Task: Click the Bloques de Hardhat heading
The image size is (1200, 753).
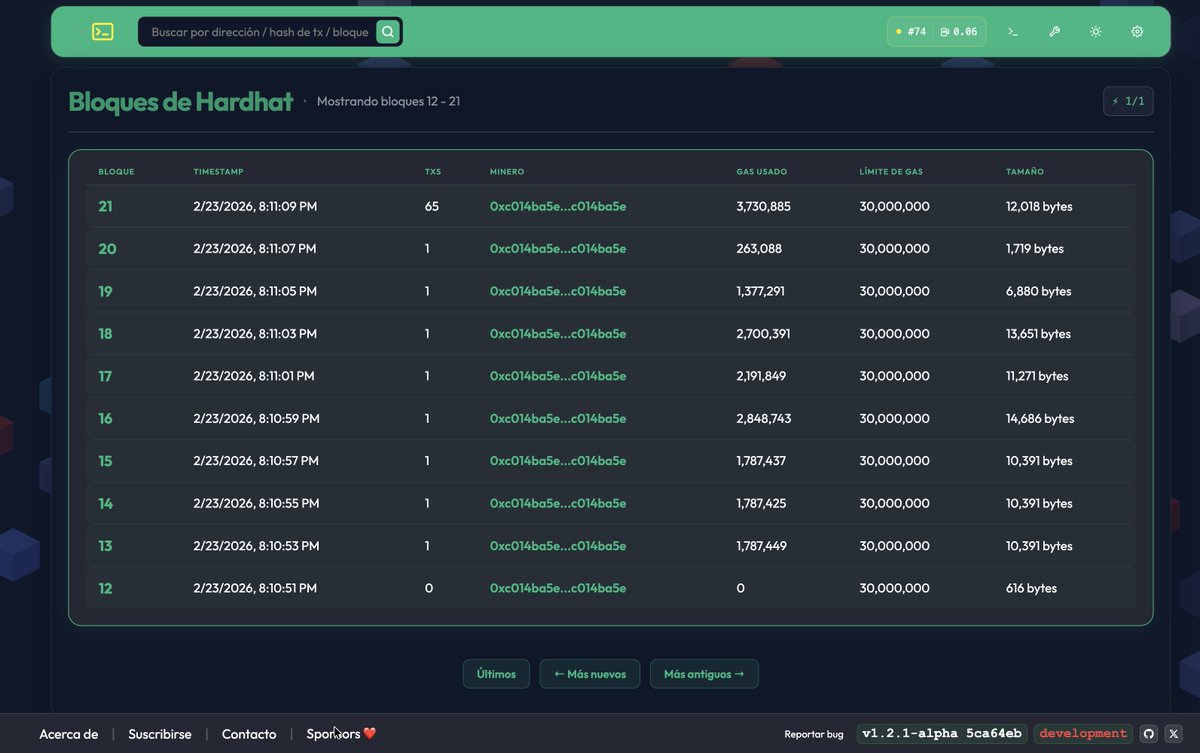Action: (x=181, y=101)
